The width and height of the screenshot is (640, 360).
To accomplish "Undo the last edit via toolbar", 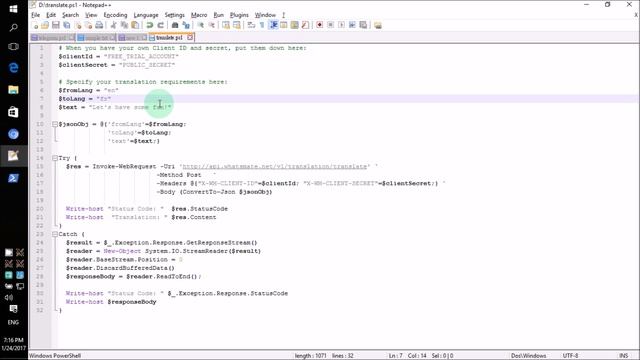I will point(149,25).
